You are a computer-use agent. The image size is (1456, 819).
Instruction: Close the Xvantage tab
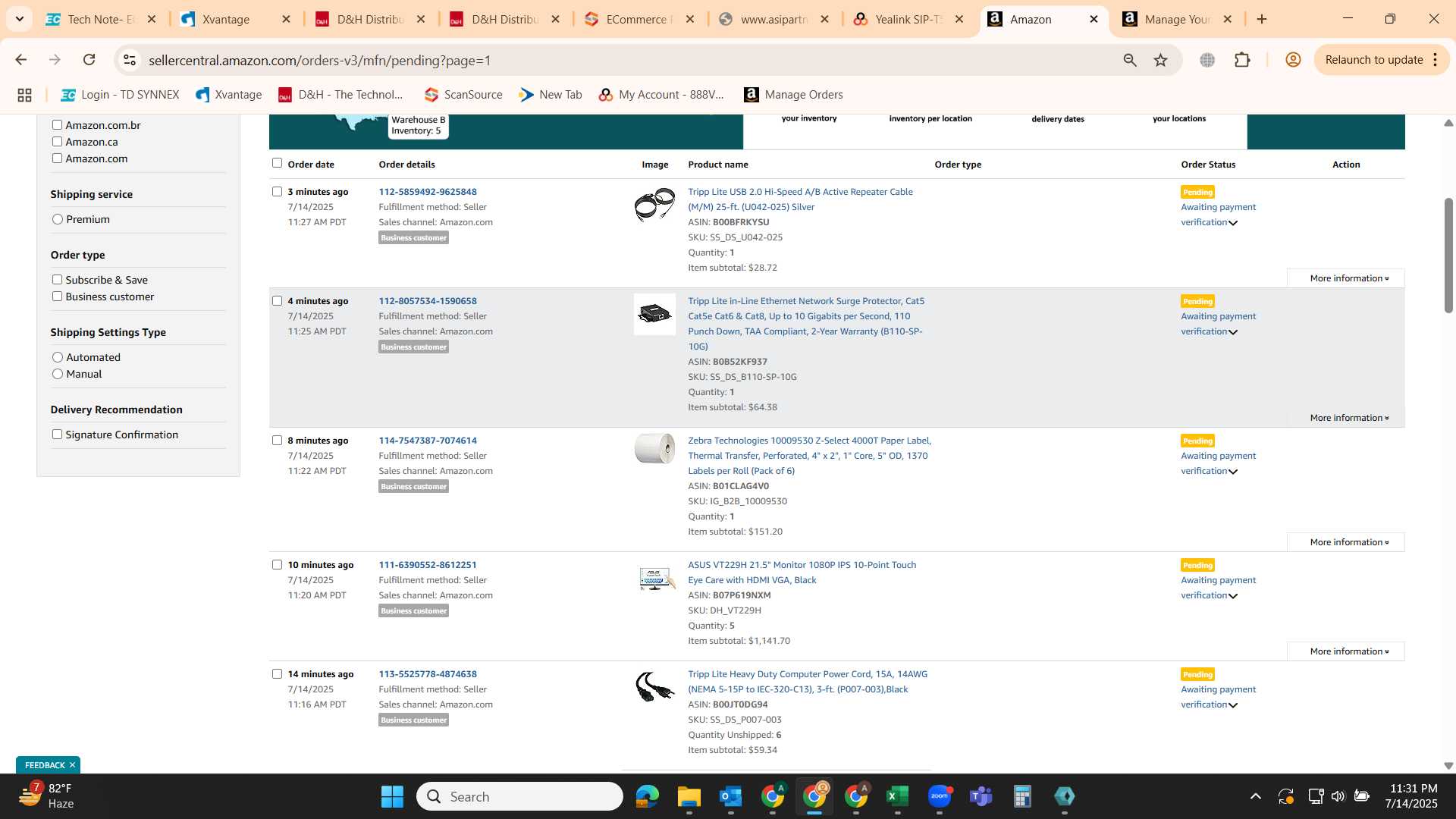[x=286, y=19]
